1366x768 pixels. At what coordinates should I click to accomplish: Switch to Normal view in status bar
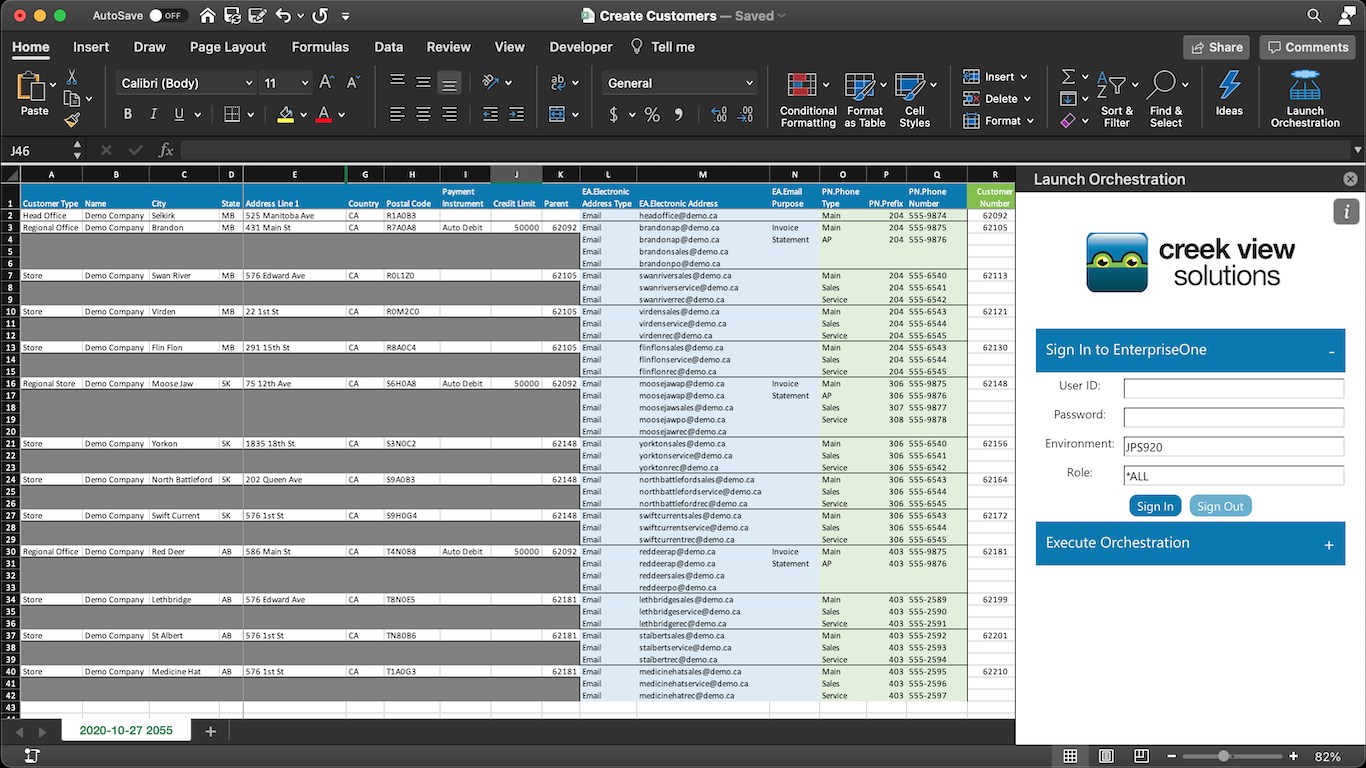point(1070,756)
